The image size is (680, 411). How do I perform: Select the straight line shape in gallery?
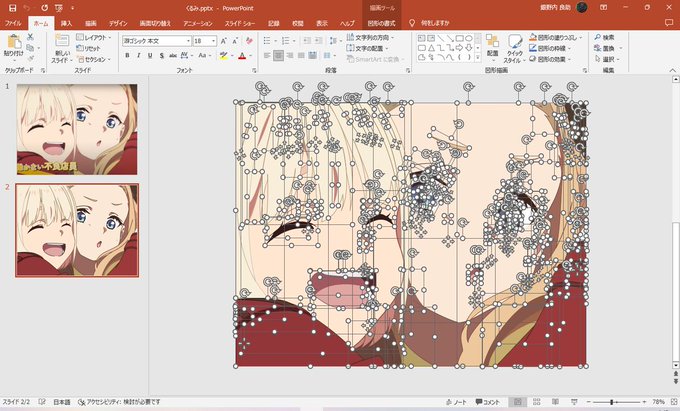pyautogui.click(x=441, y=38)
